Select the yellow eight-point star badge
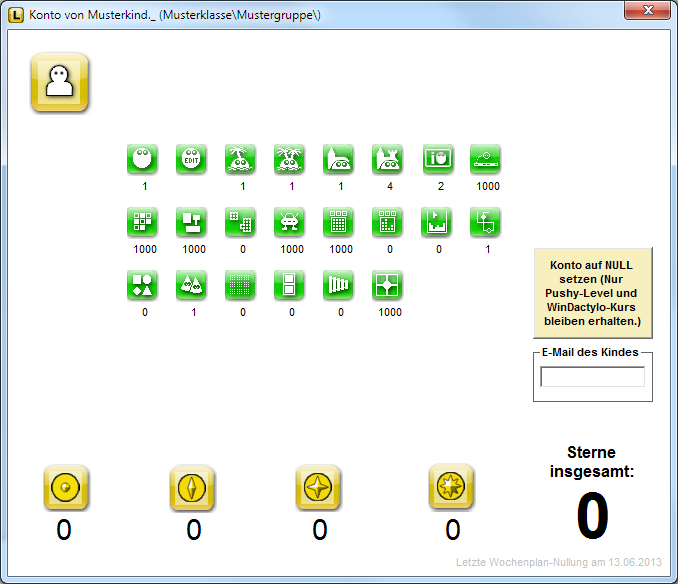Screen dimensions: 678x584 point(451,487)
